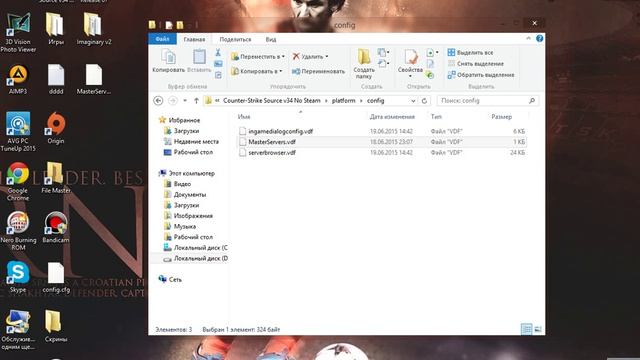
Task: Create new folder (Создать папку)
Action: [364, 63]
